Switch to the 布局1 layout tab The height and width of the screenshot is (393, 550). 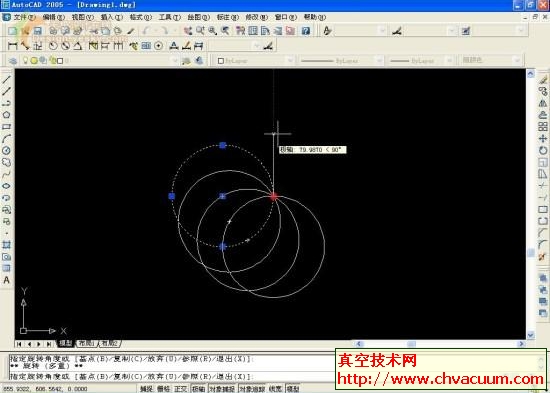click(x=86, y=344)
